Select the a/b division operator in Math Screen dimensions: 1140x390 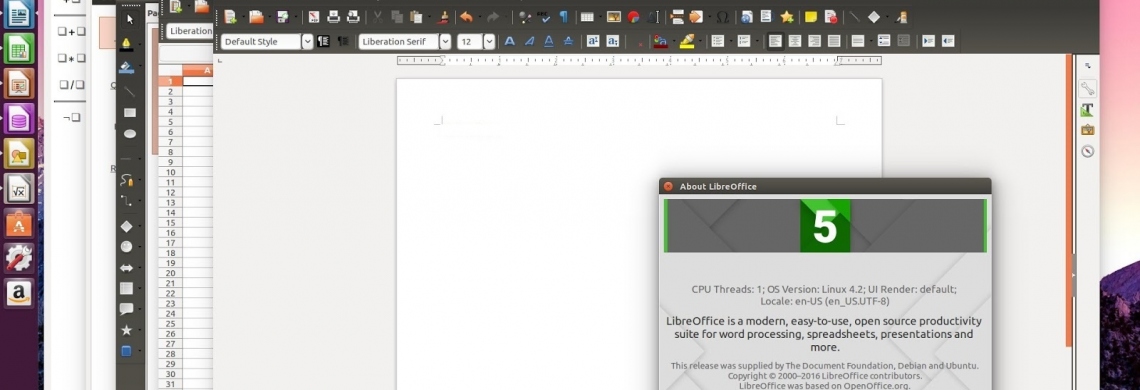[71, 85]
